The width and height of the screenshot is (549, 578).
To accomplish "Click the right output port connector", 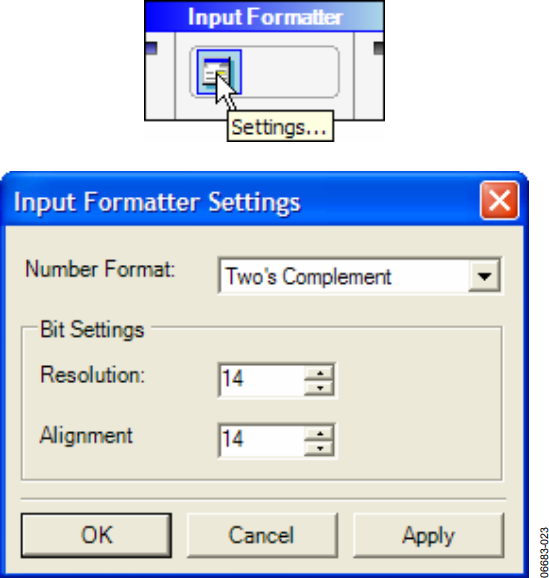I will [x=379, y=48].
